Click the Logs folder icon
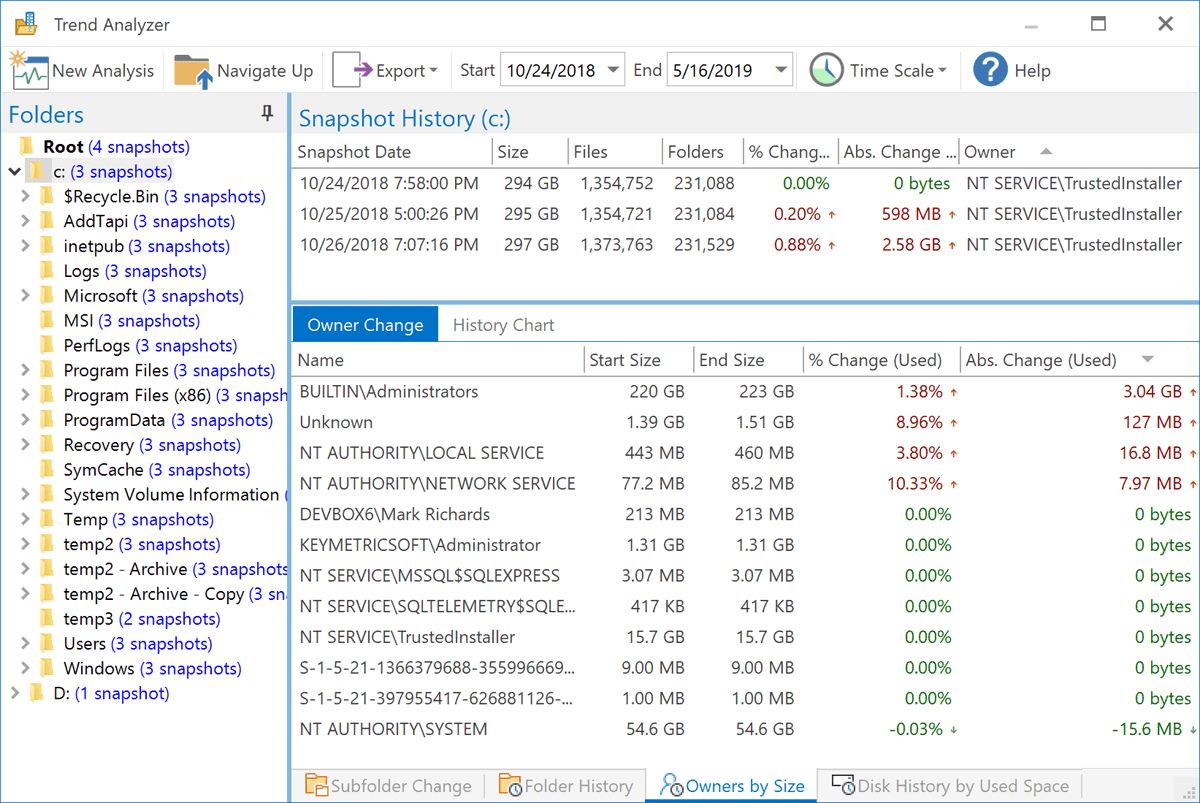 click(x=47, y=271)
